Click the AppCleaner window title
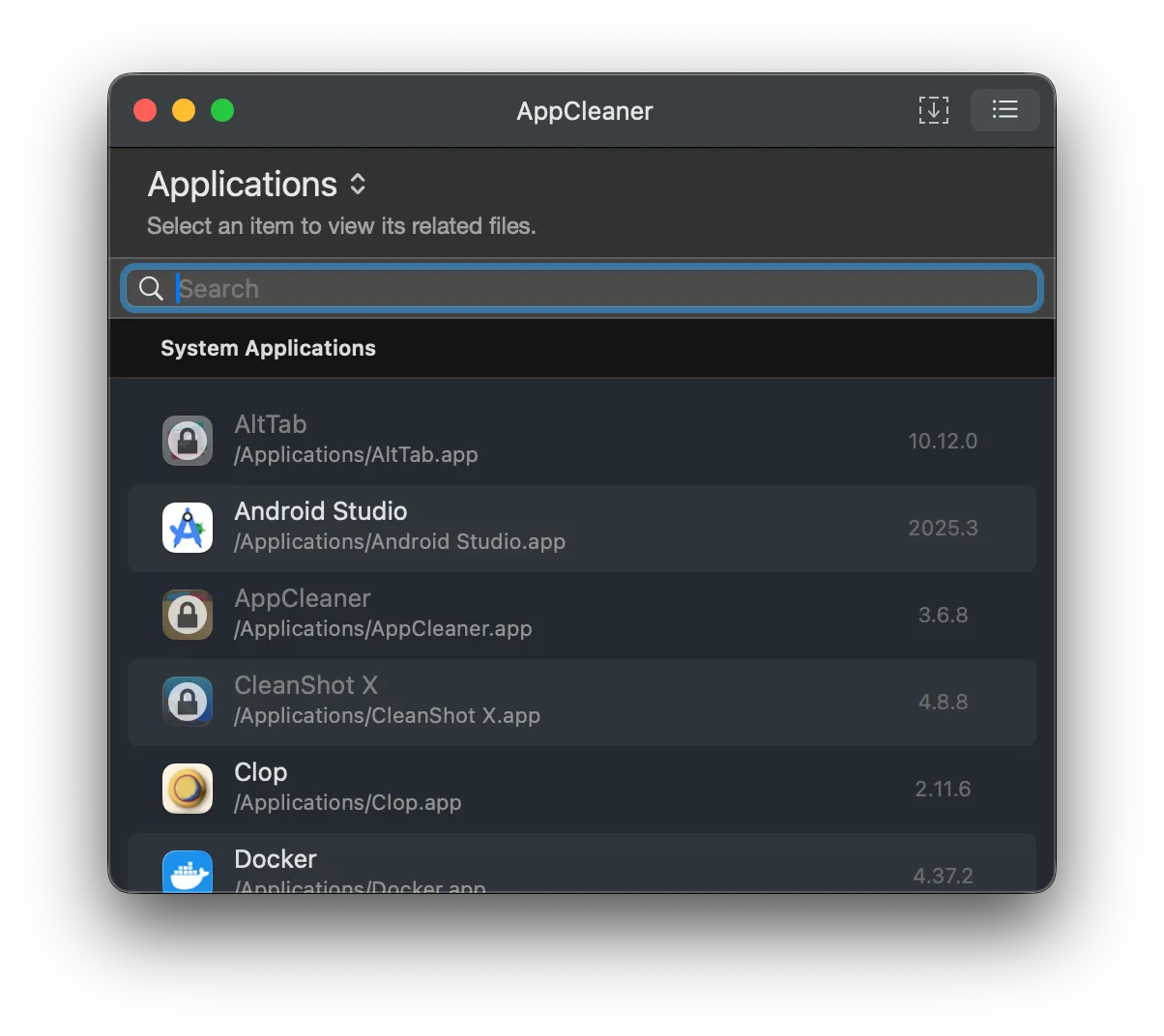Image resolution: width=1164 pixels, height=1036 pixels. (x=585, y=111)
